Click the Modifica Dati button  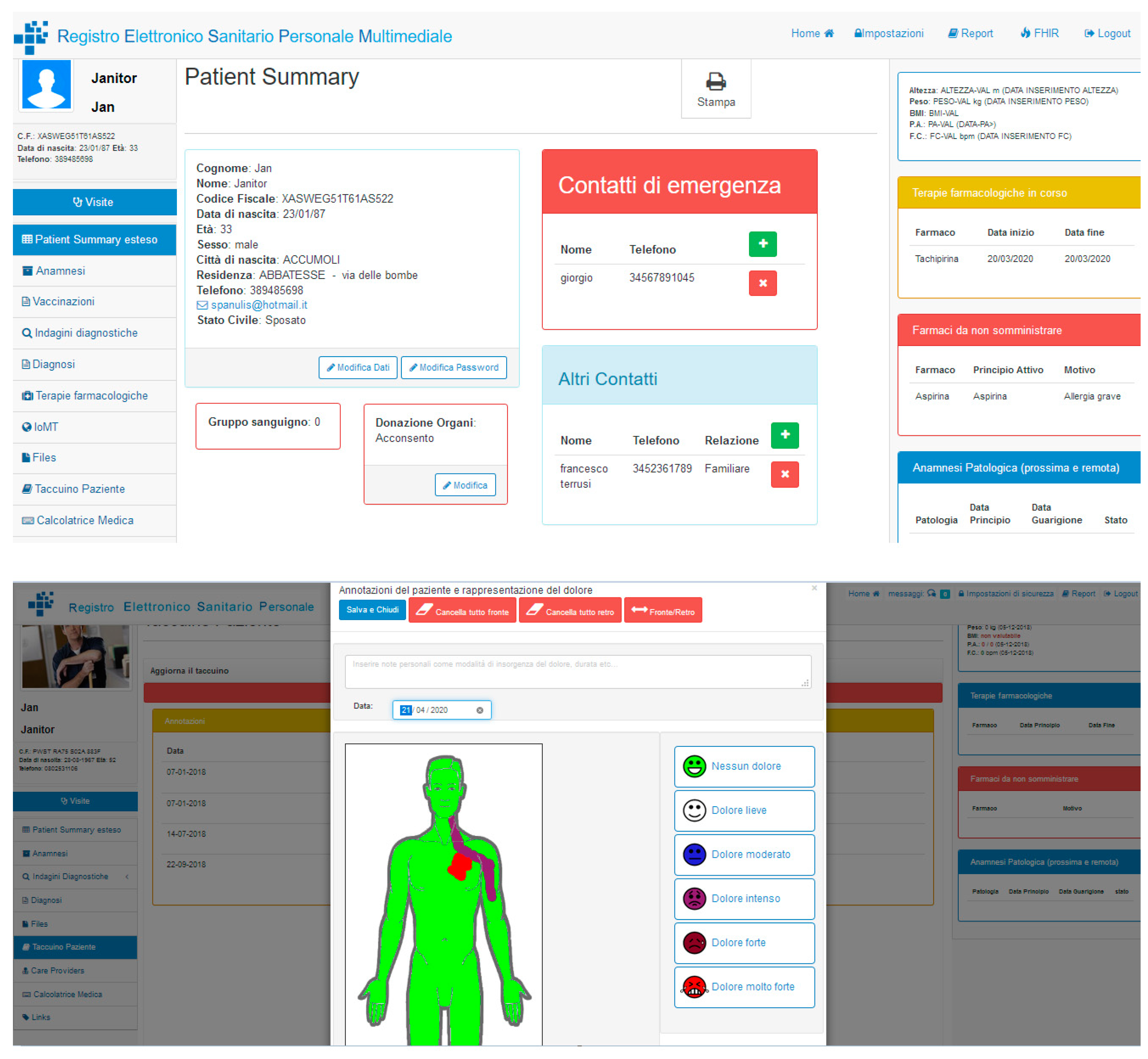tap(358, 367)
